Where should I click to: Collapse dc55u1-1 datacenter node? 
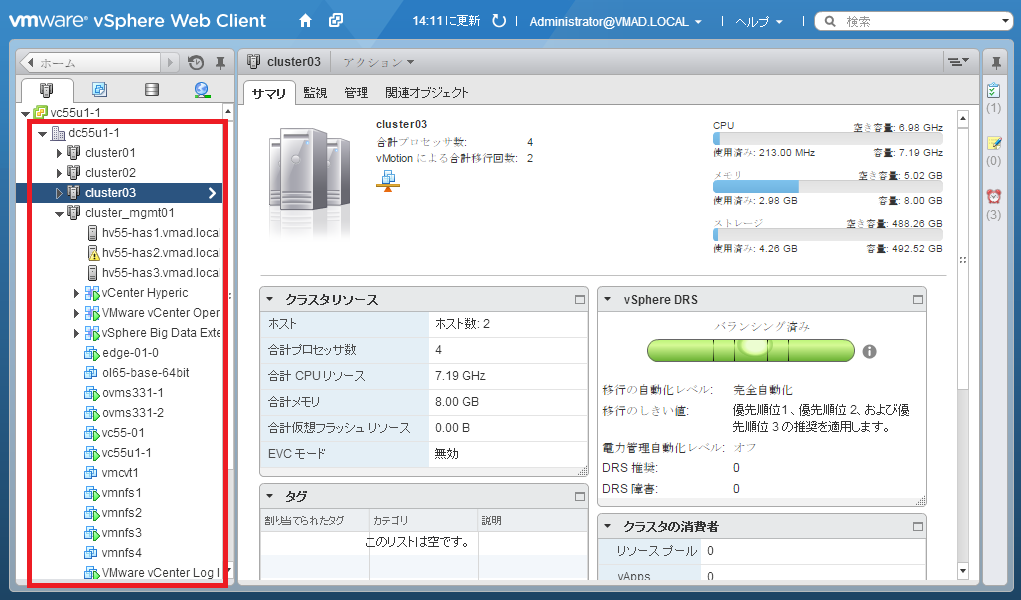tap(42, 134)
